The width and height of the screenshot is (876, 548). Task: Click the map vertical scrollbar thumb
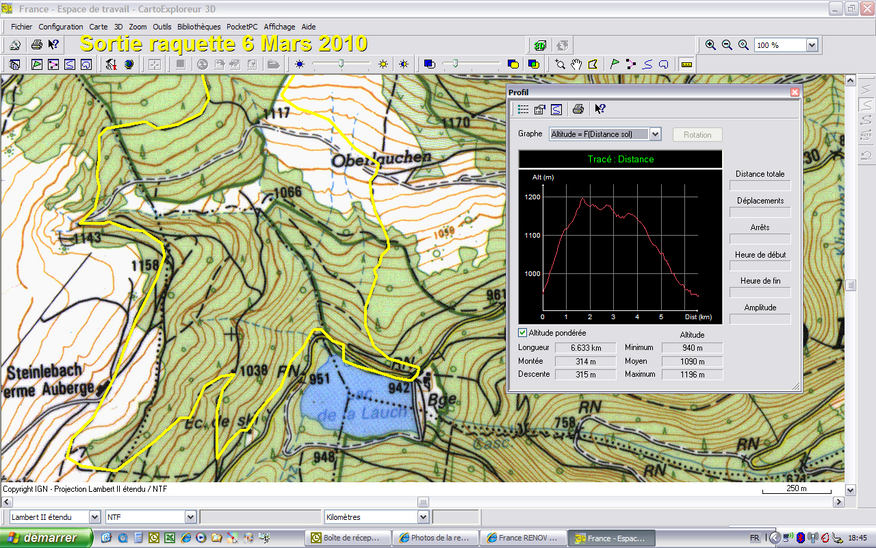(x=850, y=285)
